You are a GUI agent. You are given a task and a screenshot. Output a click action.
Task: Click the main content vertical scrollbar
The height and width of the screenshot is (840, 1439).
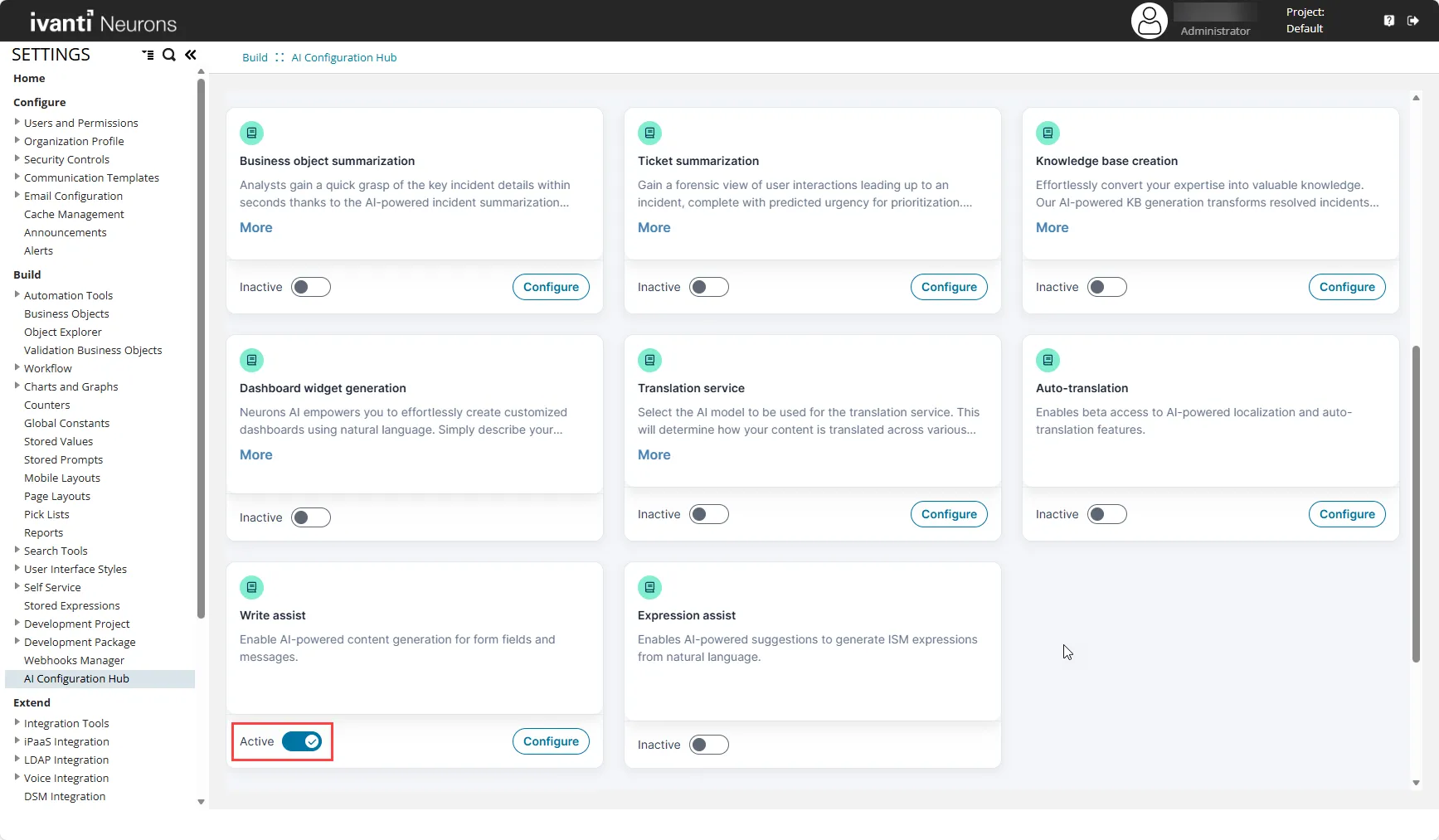(1416, 504)
